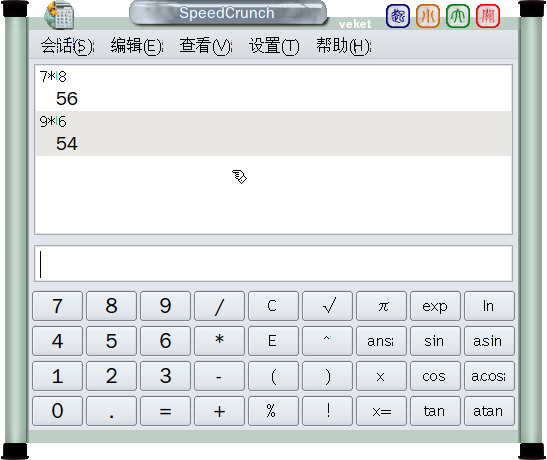Click the keypad 8 button
547x460 pixels.
coord(111,306)
